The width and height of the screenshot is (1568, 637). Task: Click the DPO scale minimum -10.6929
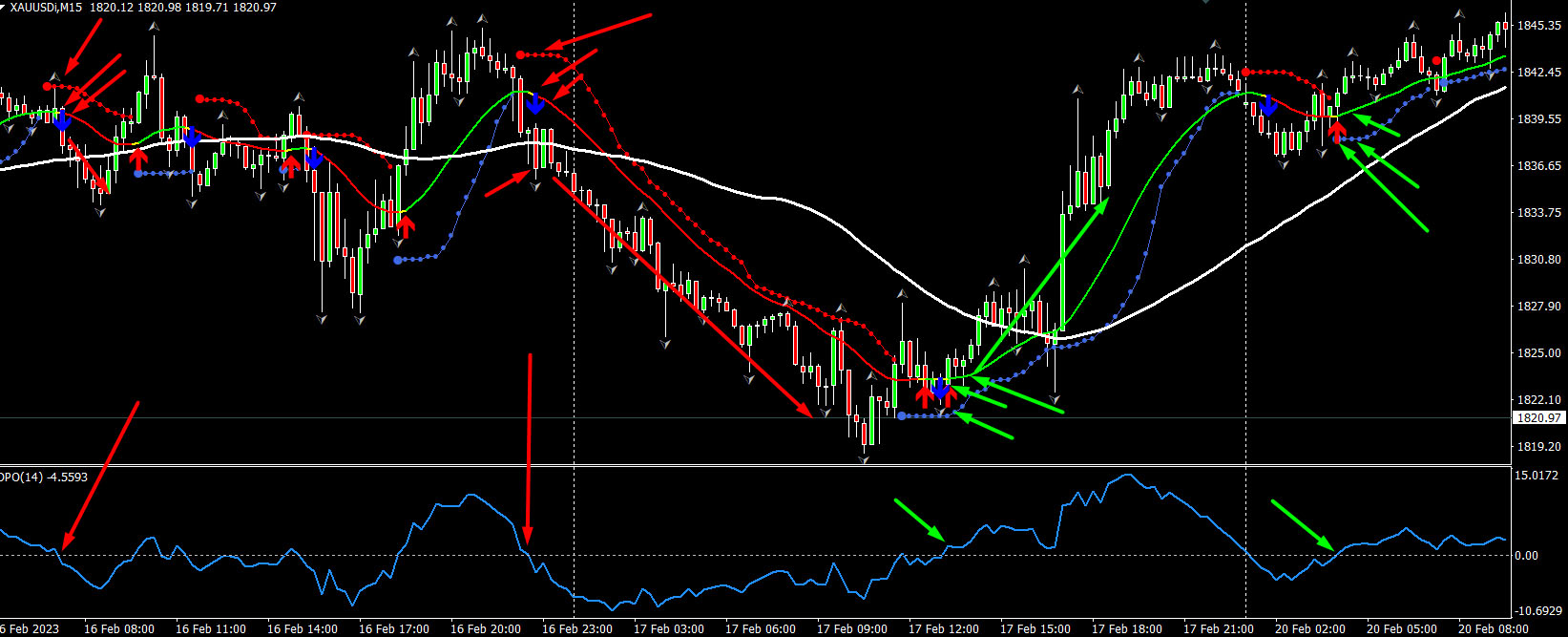[1538, 611]
